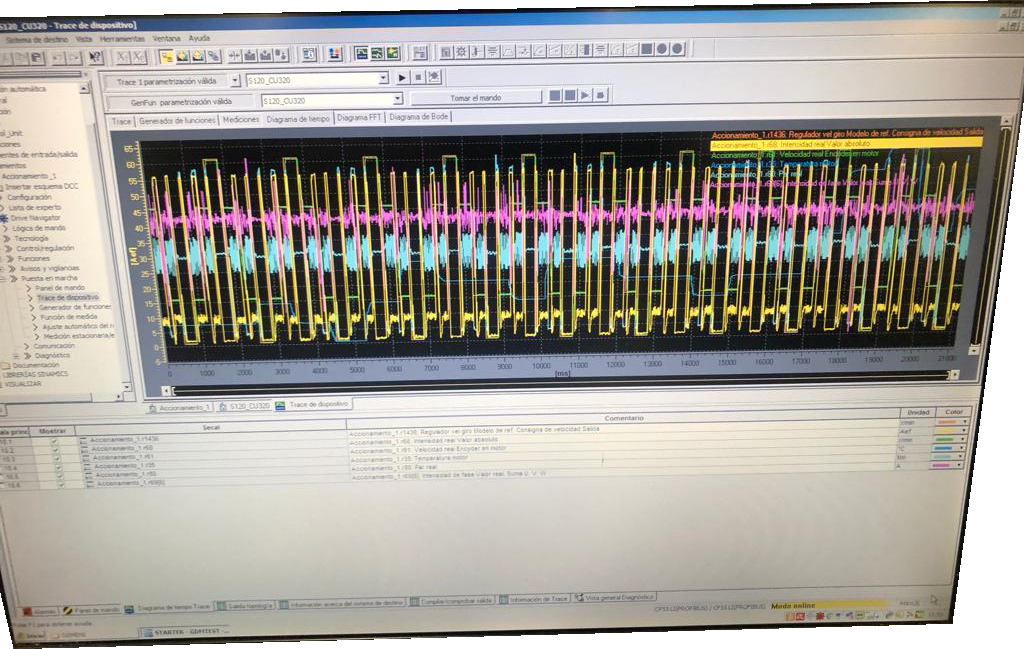Start the Trace 1 recording with play icon
The height and width of the screenshot is (649, 1024).
(402, 77)
